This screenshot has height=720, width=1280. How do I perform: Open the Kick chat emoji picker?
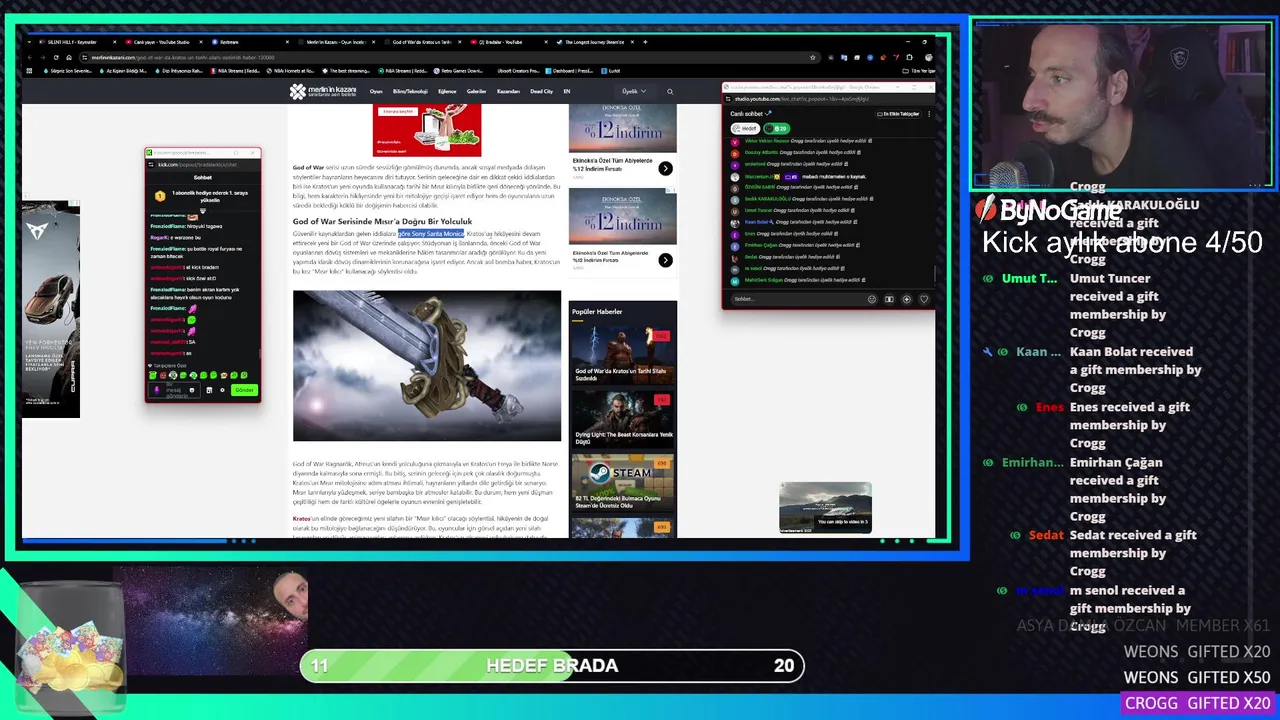192,390
